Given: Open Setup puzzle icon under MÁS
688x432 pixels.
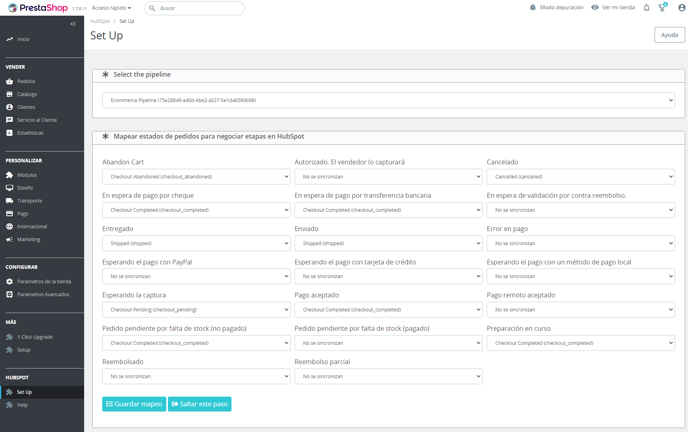Looking at the screenshot, I should pyautogui.click(x=9, y=350).
